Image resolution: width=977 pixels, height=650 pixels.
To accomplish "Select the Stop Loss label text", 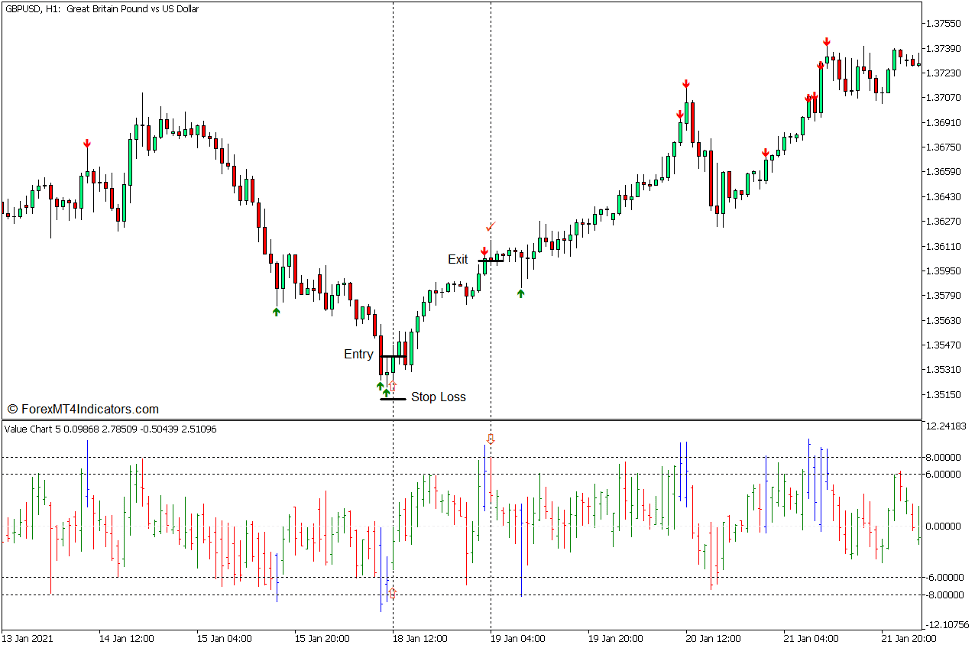I will [438, 397].
